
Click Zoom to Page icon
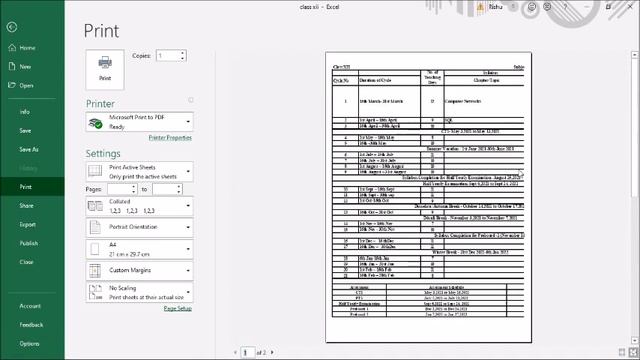pyautogui.click(x=633, y=352)
